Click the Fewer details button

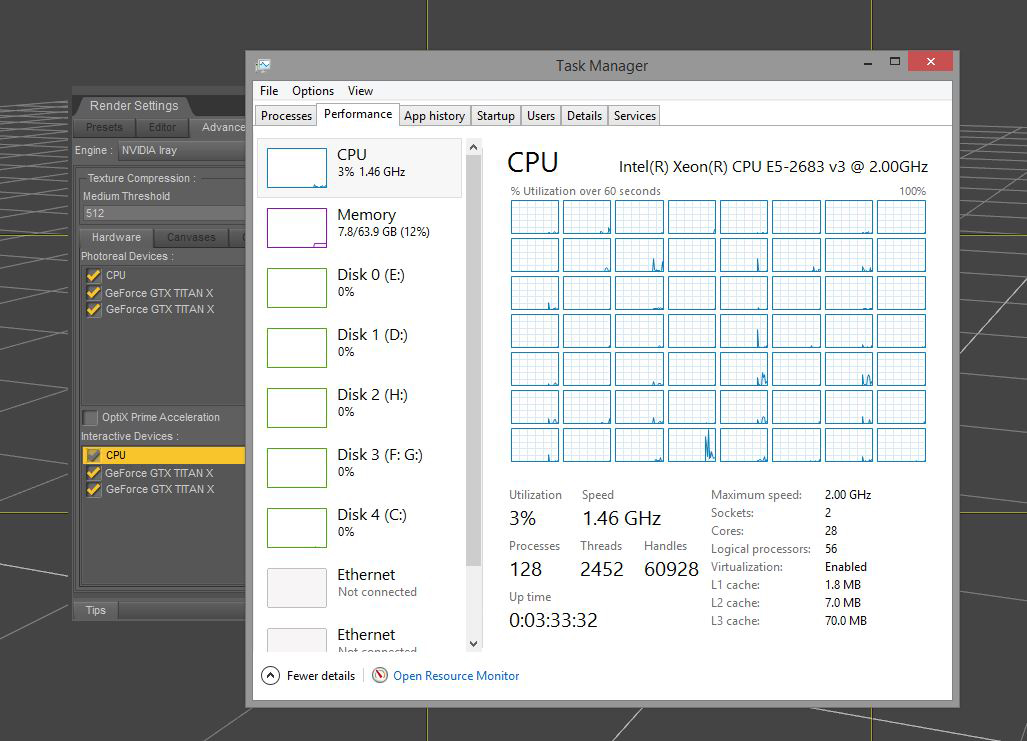320,676
